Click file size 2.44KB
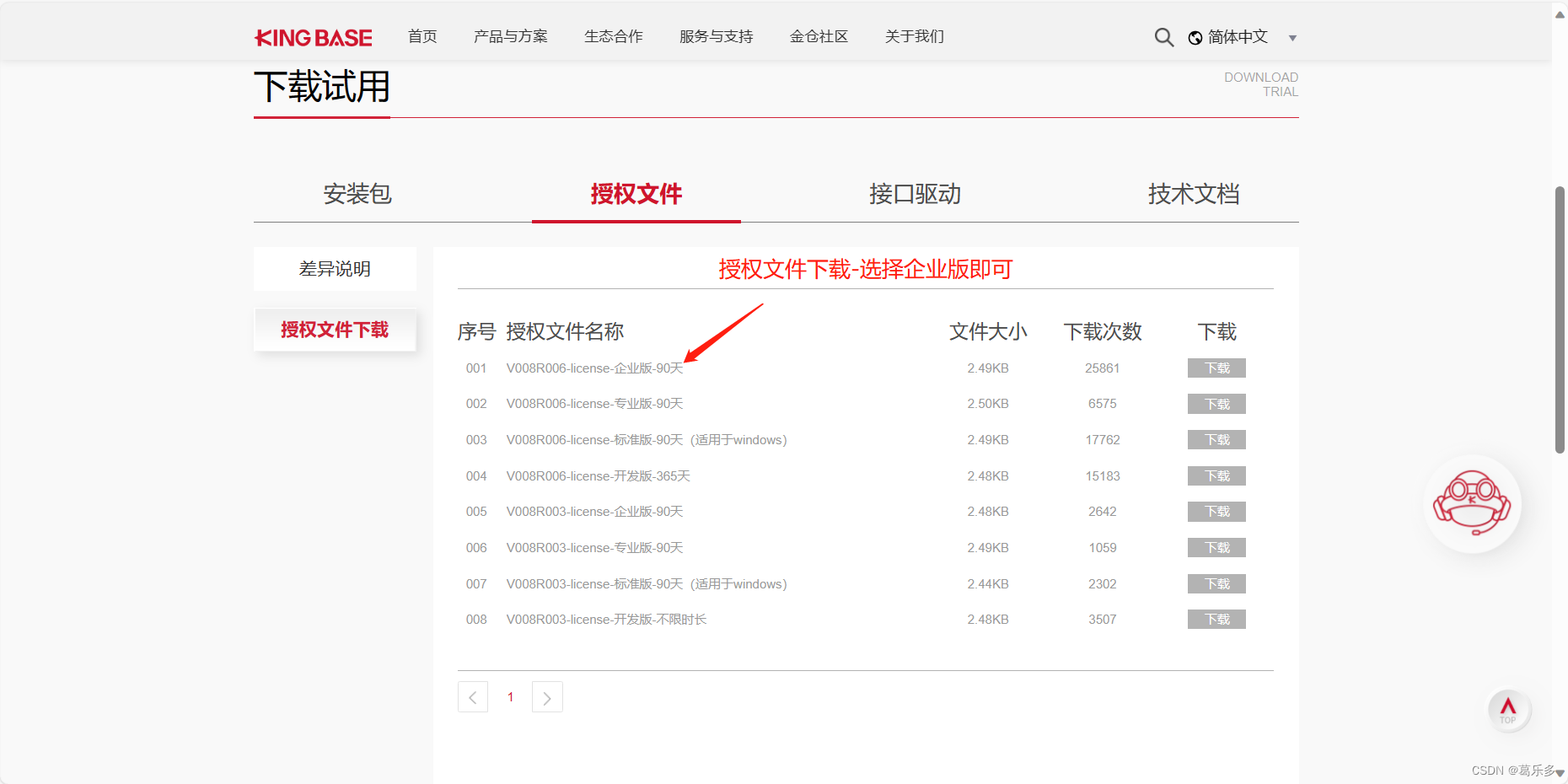This screenshot has height=784, width=1568. tap(988, 584)
